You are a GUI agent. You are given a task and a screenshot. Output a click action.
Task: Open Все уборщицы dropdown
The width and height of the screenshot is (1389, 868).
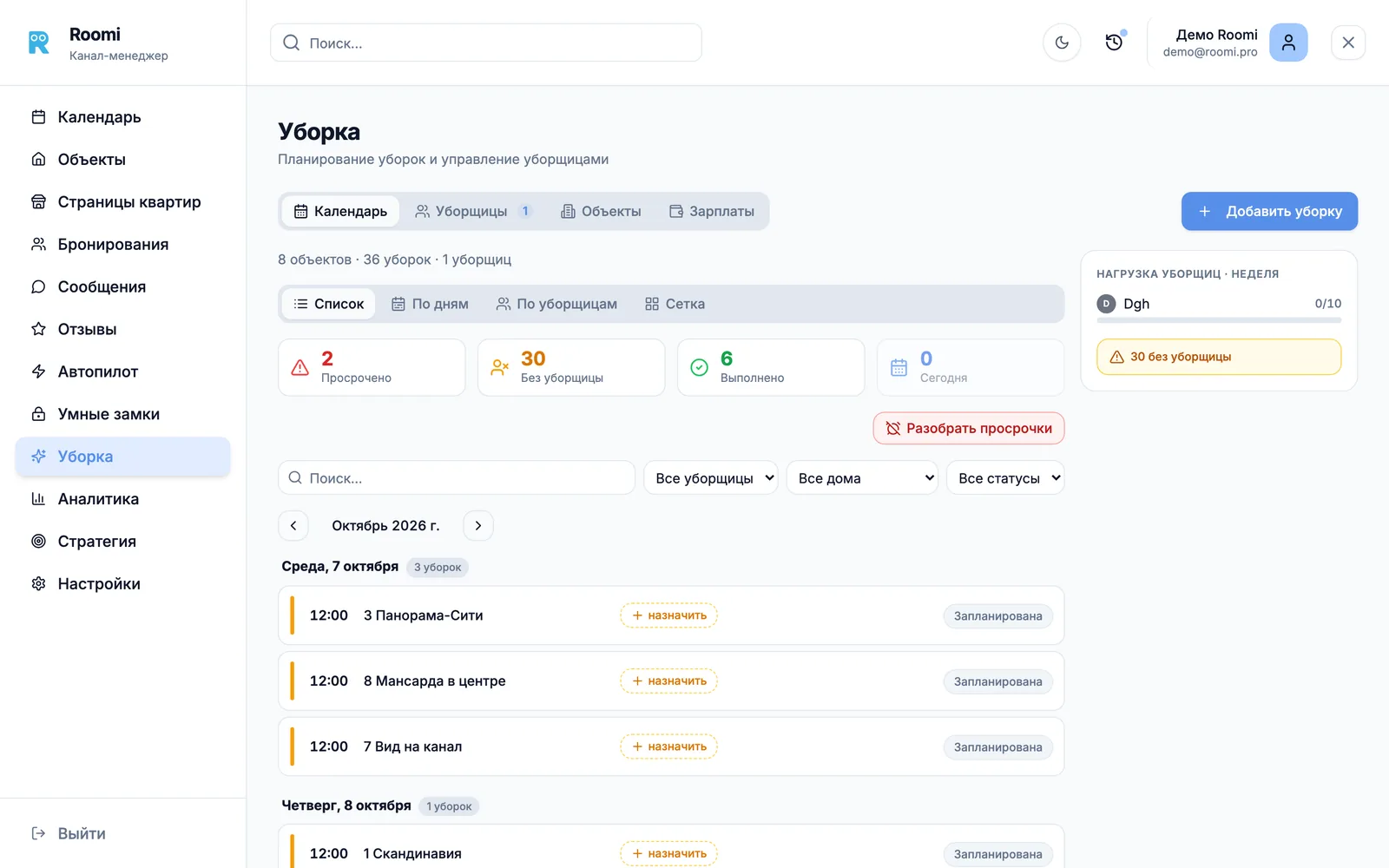coord(711,477)
